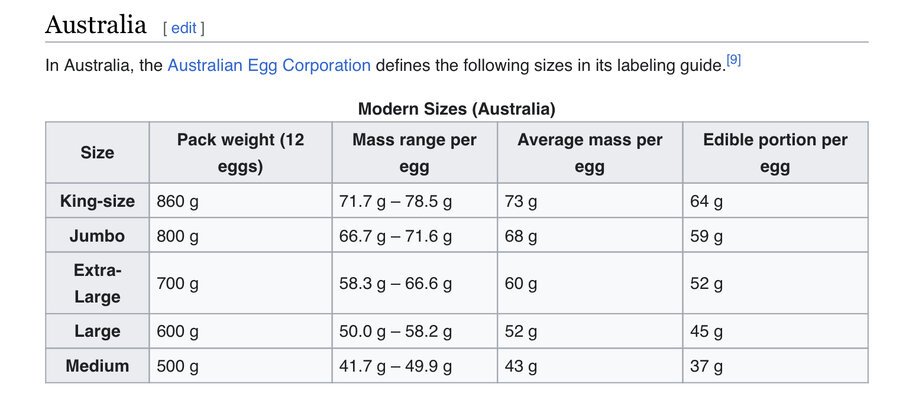
Task: Follow citation reference number 9
Action: click(733, 61)
